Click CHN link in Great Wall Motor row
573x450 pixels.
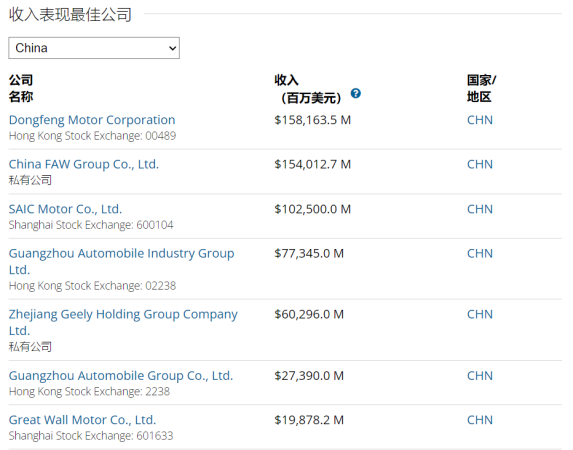click(x=480, y=420)
